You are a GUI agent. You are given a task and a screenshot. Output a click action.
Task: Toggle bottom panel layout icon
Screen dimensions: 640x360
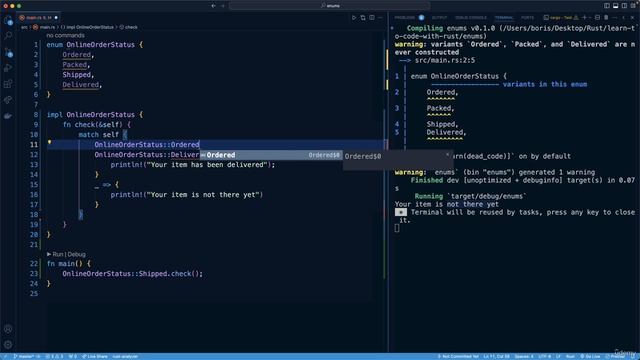616,6
